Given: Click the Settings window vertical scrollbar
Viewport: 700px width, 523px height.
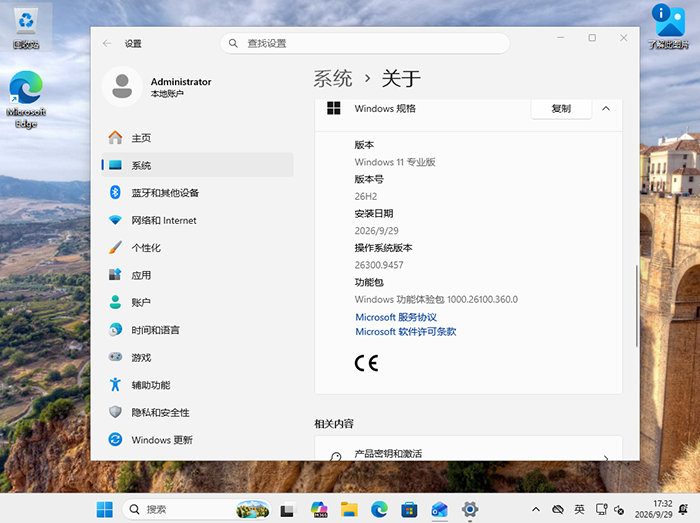Looking at the screenshot, I should pyautogui.click(x=637, y=306).
